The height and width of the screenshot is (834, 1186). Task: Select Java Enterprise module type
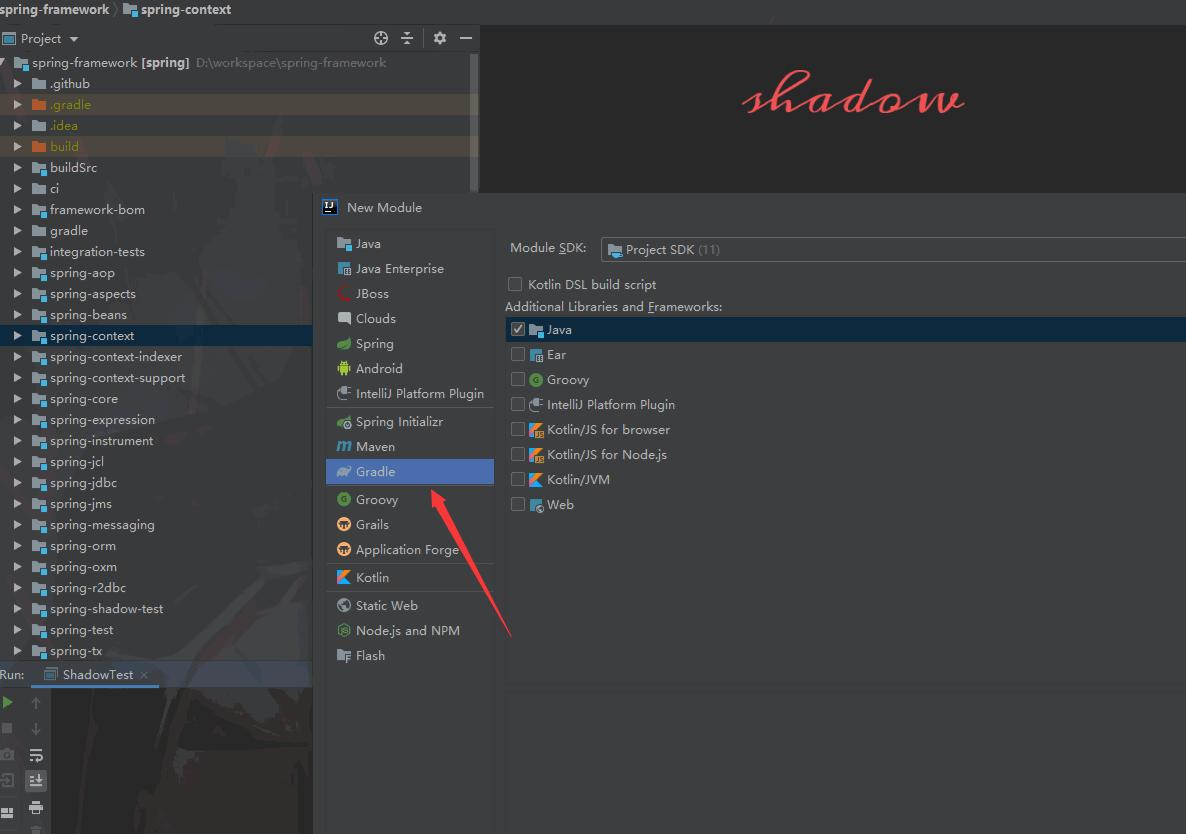tap(410, 268)
